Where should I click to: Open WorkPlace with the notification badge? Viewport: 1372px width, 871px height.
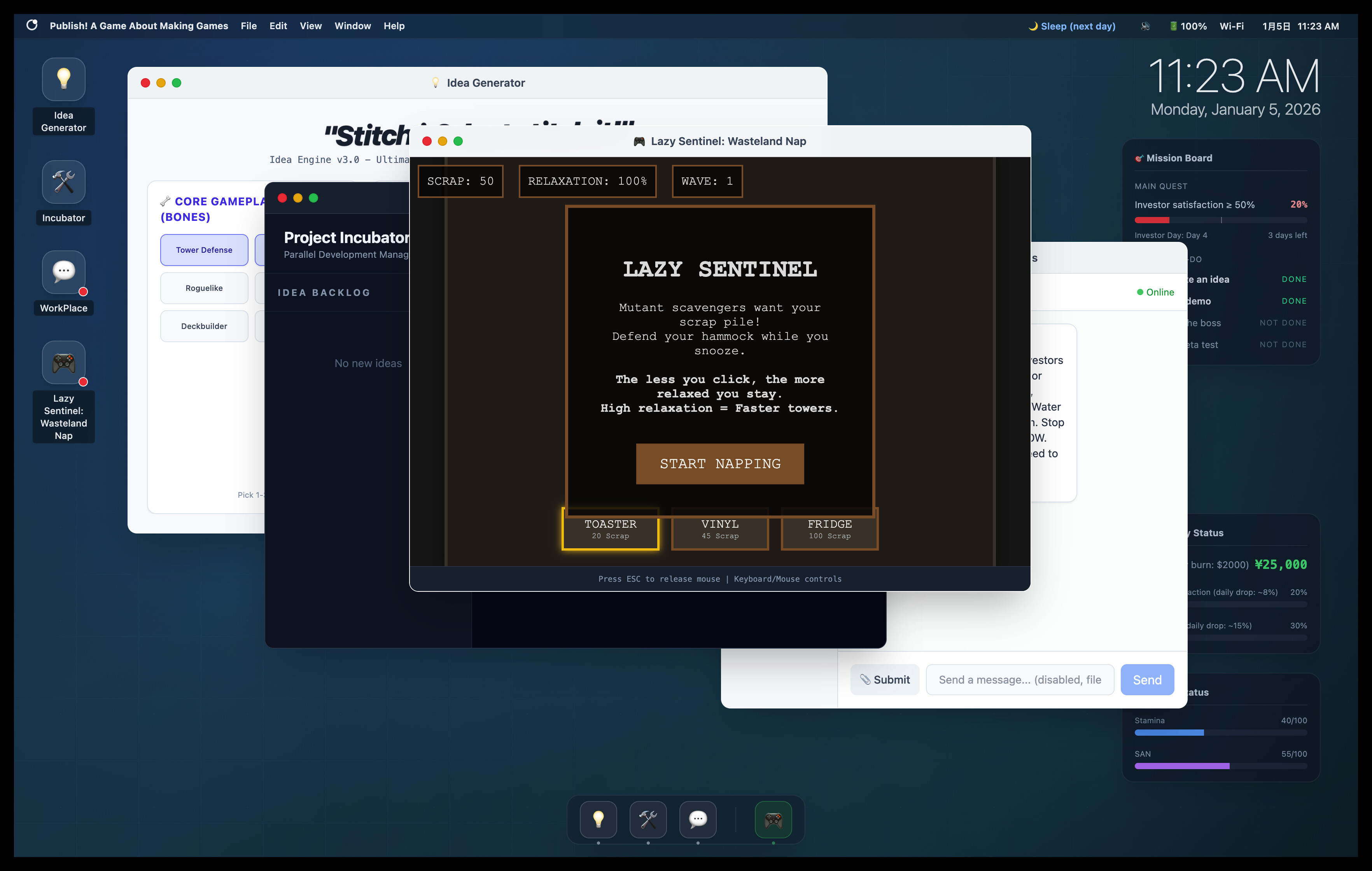pos(63,272)
